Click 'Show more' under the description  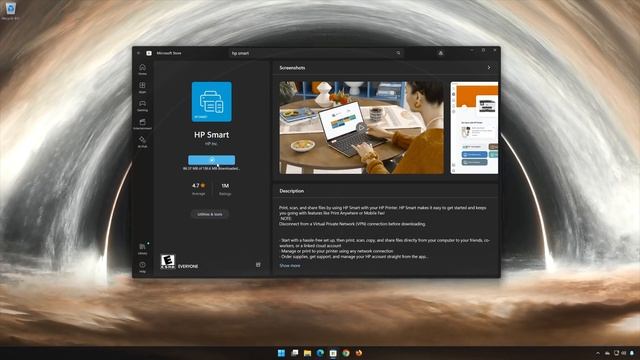pos(289,266)
